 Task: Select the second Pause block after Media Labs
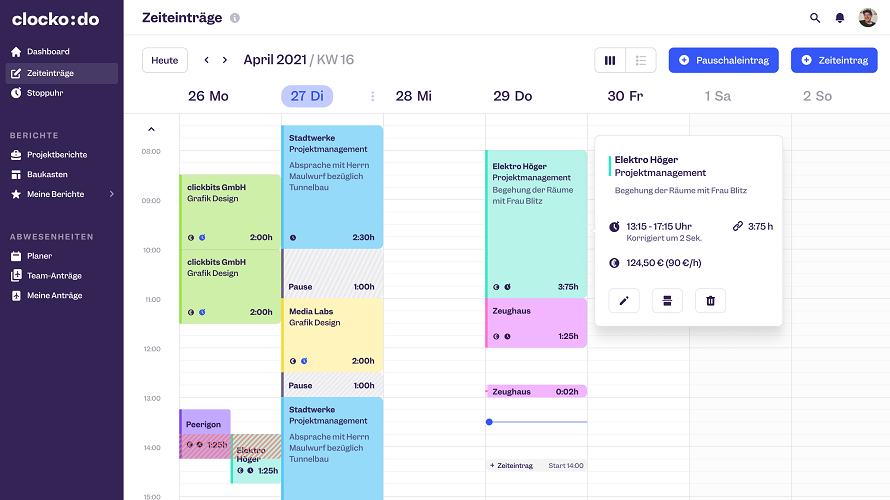point(333,385)
